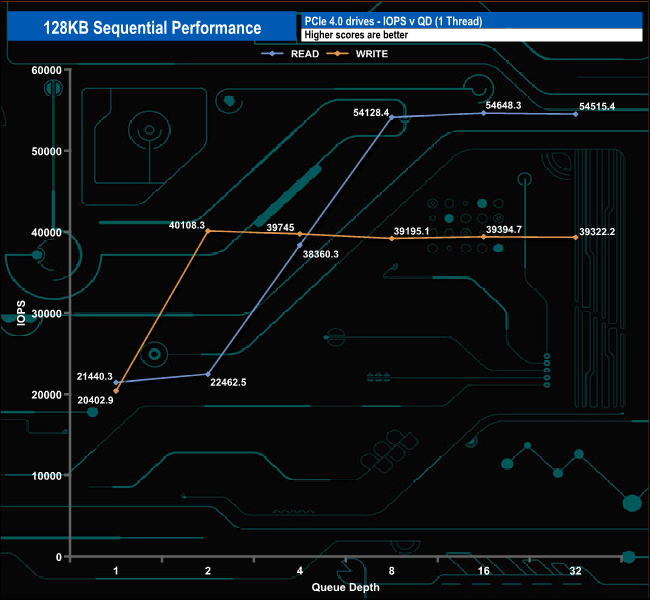650x600 pixels.
Task: Click the WRITE data point at queue depth 32
Action: click(x=576, y=238)
